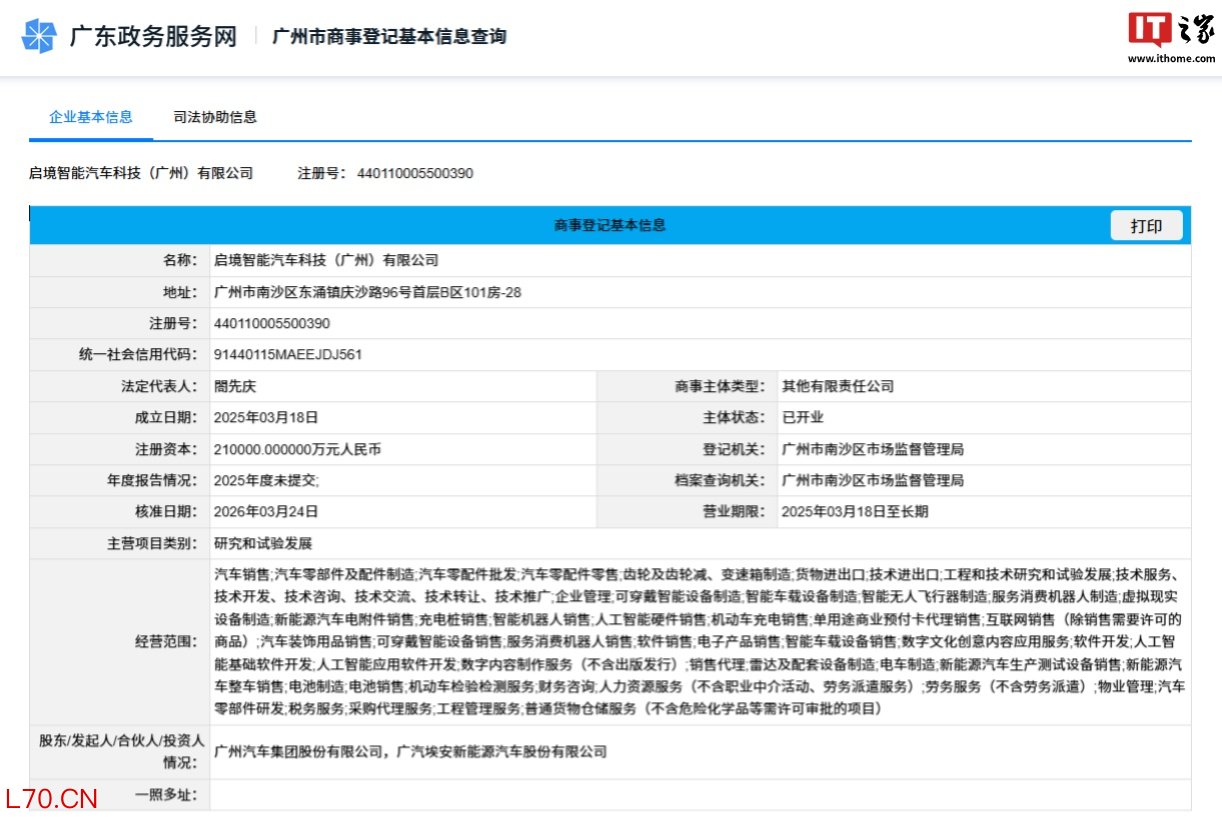This screenshot has width=1222, height=819.
Task: Switch to the 司法协助信息 tab
Action: click(215, 117)
